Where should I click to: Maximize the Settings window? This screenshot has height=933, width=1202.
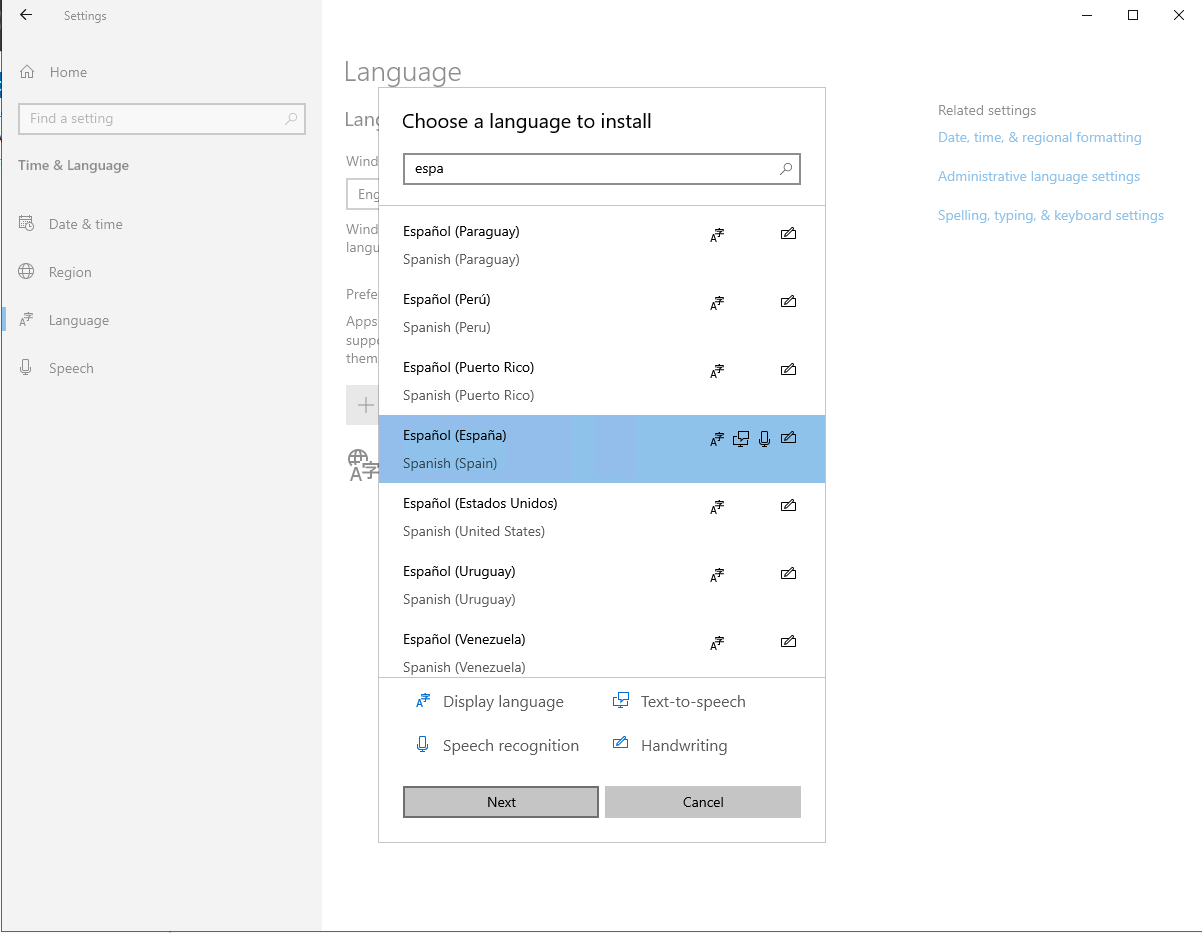(x=1133, y=15)
